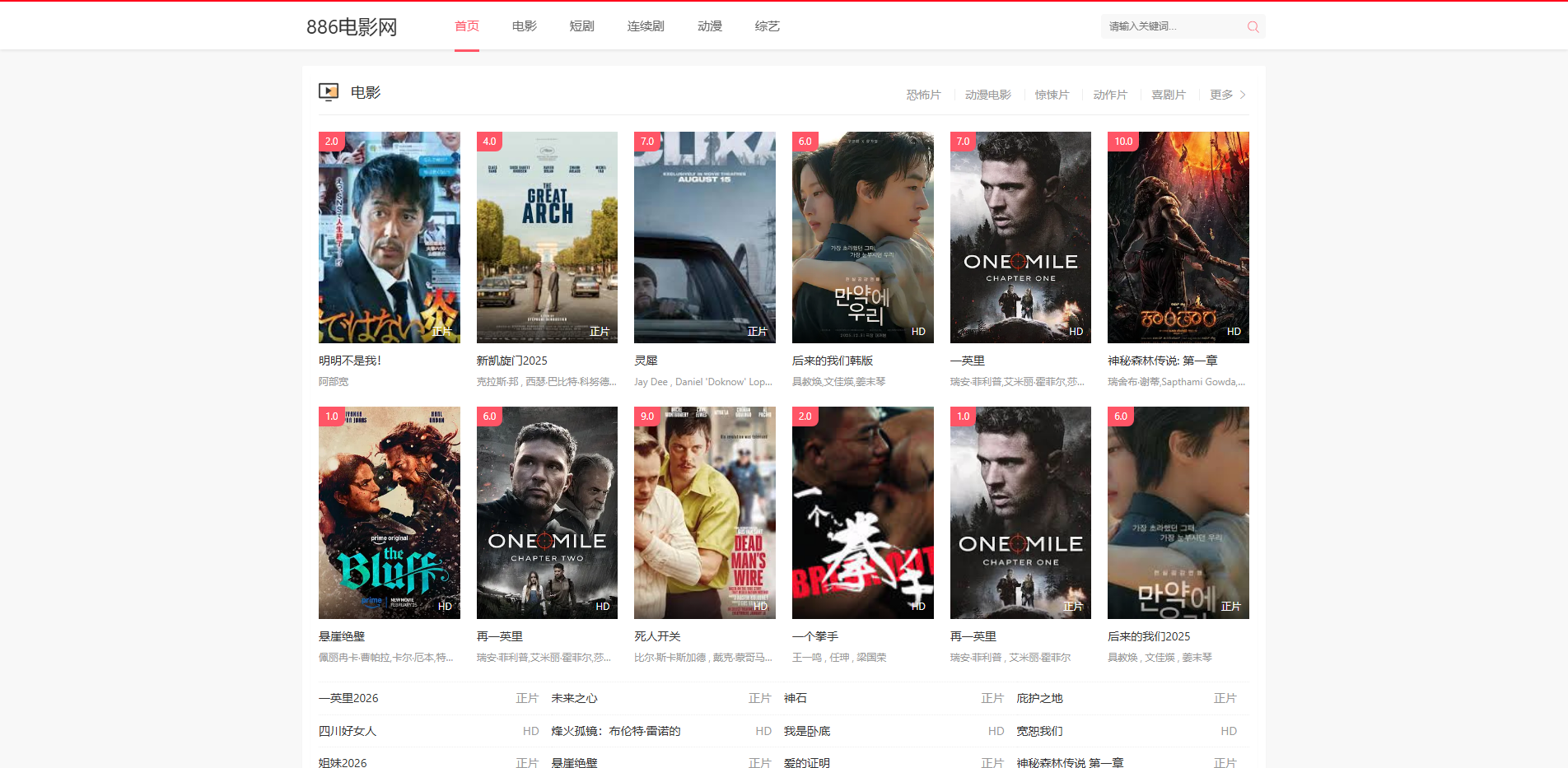Filter by 恐怖片 category link
The width and height of the screenshot is (1568, 768).
pos(923,95)
